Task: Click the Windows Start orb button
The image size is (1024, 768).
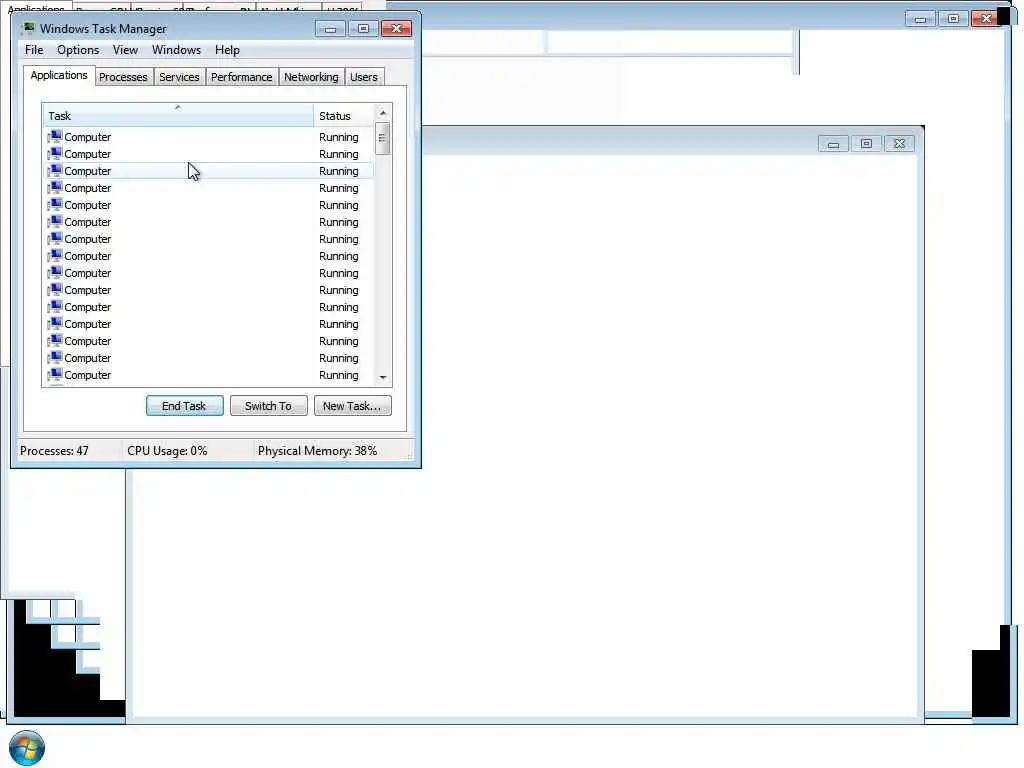Action: click(x=27, y=748)
